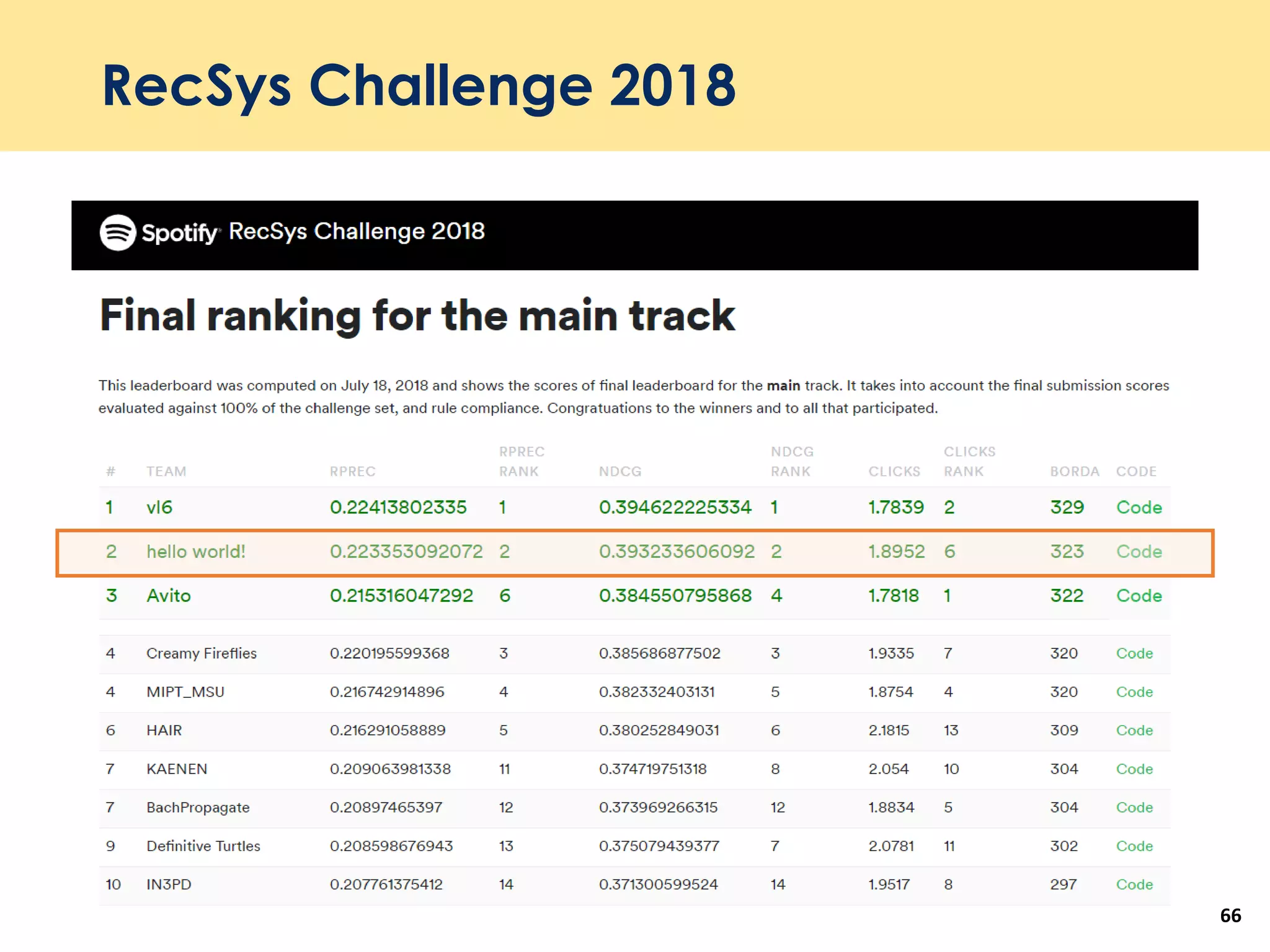
Task: Click RecSys Challenge 2018 in black banner
Action: click(357, 231)
